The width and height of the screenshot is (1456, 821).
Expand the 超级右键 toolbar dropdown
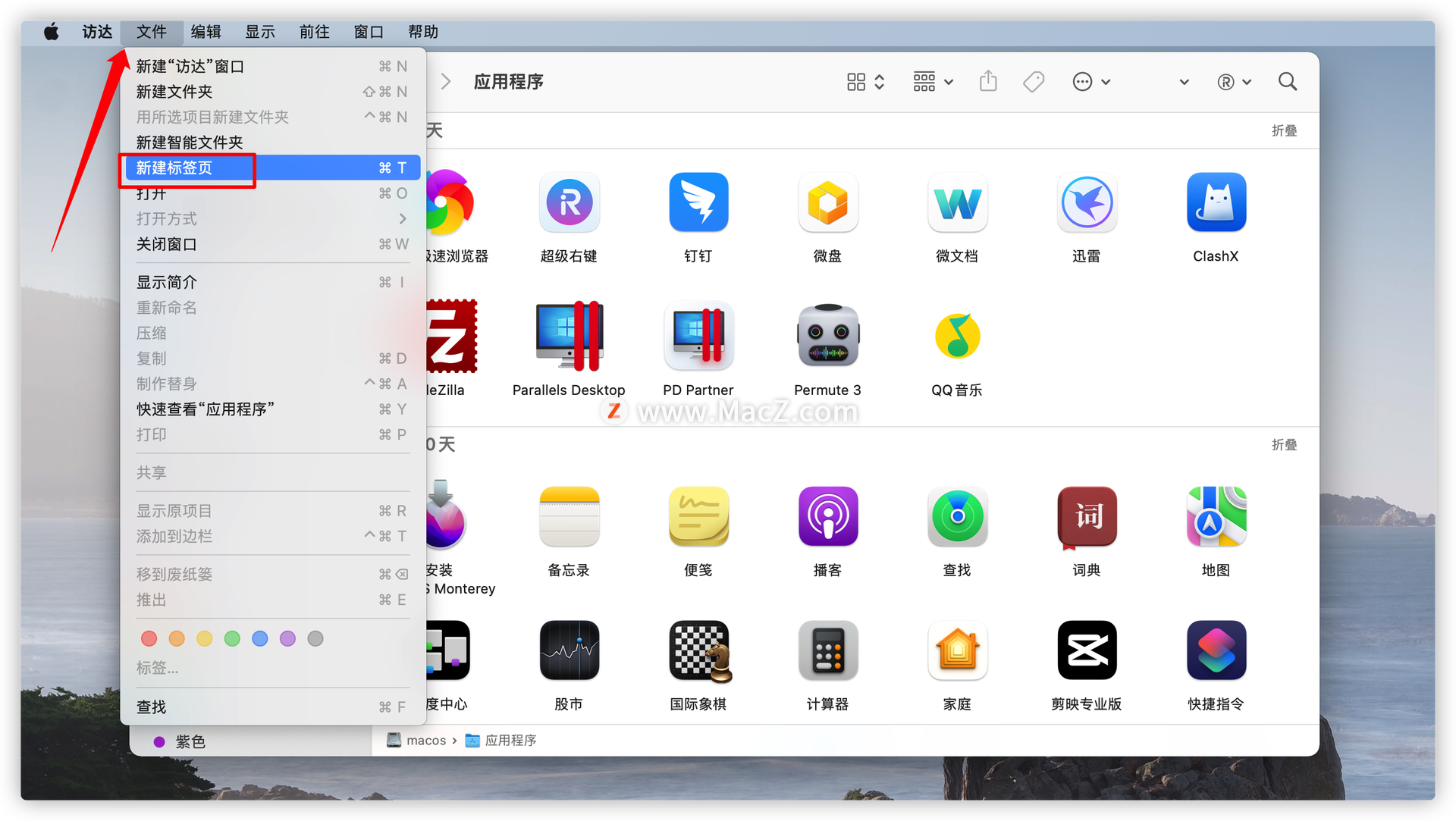(1234, 82)
